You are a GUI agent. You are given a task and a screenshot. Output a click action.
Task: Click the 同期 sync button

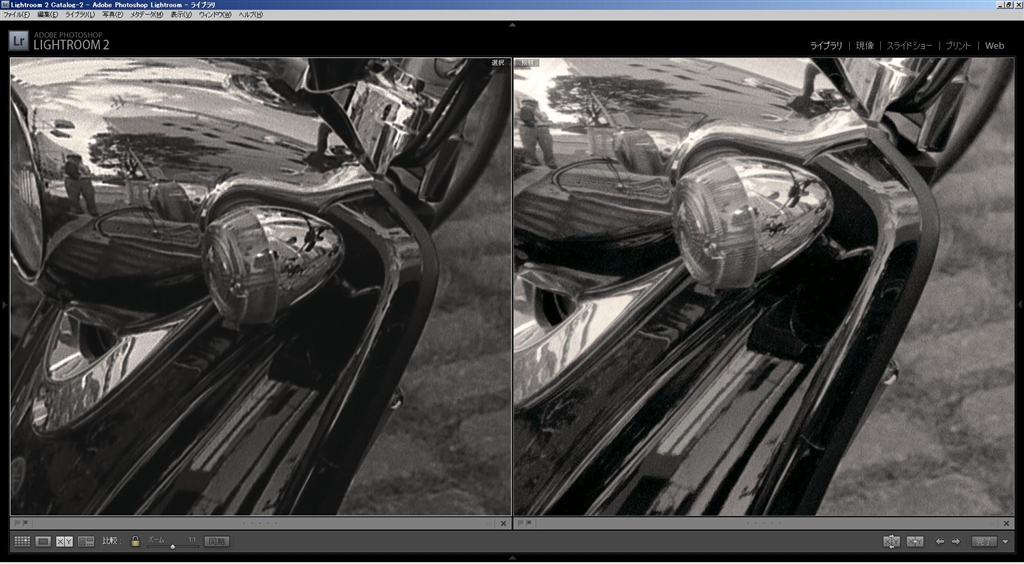coord(216,541)
